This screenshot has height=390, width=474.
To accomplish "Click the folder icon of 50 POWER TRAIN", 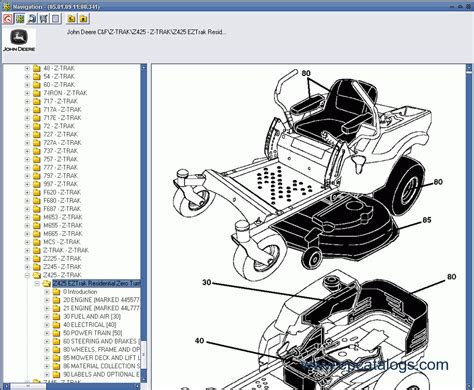I will (x=56, y=333).
